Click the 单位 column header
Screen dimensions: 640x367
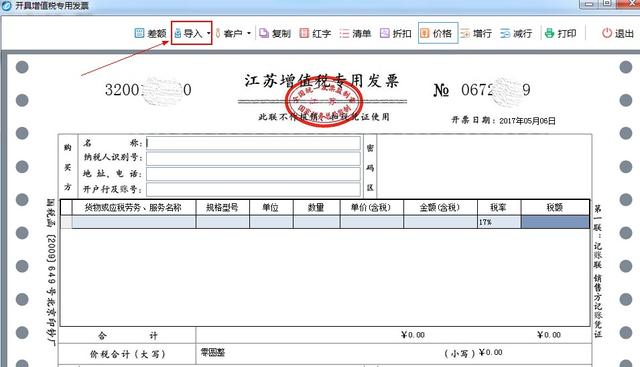click(x=271, y=208)
